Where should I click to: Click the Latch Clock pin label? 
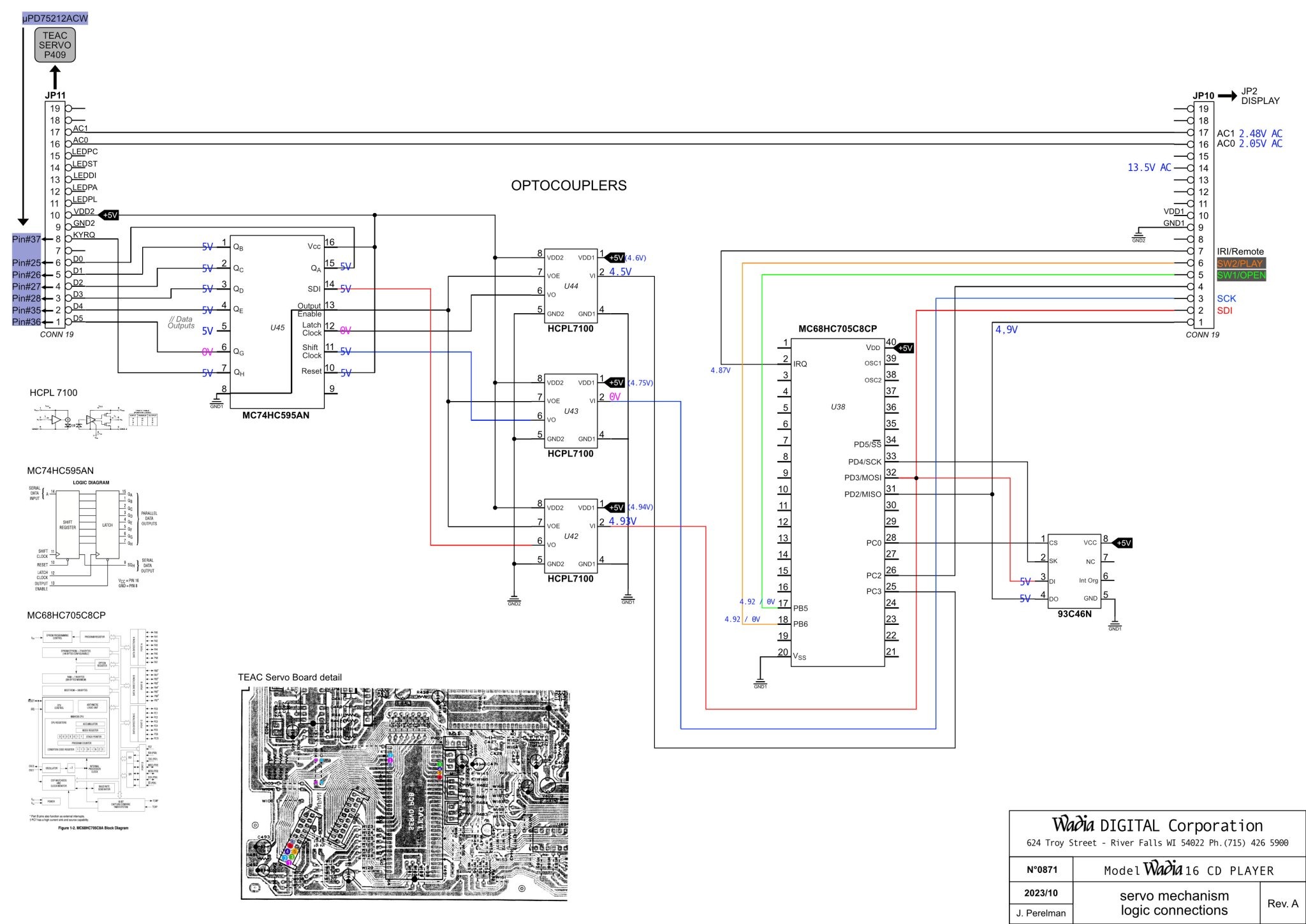312,329
